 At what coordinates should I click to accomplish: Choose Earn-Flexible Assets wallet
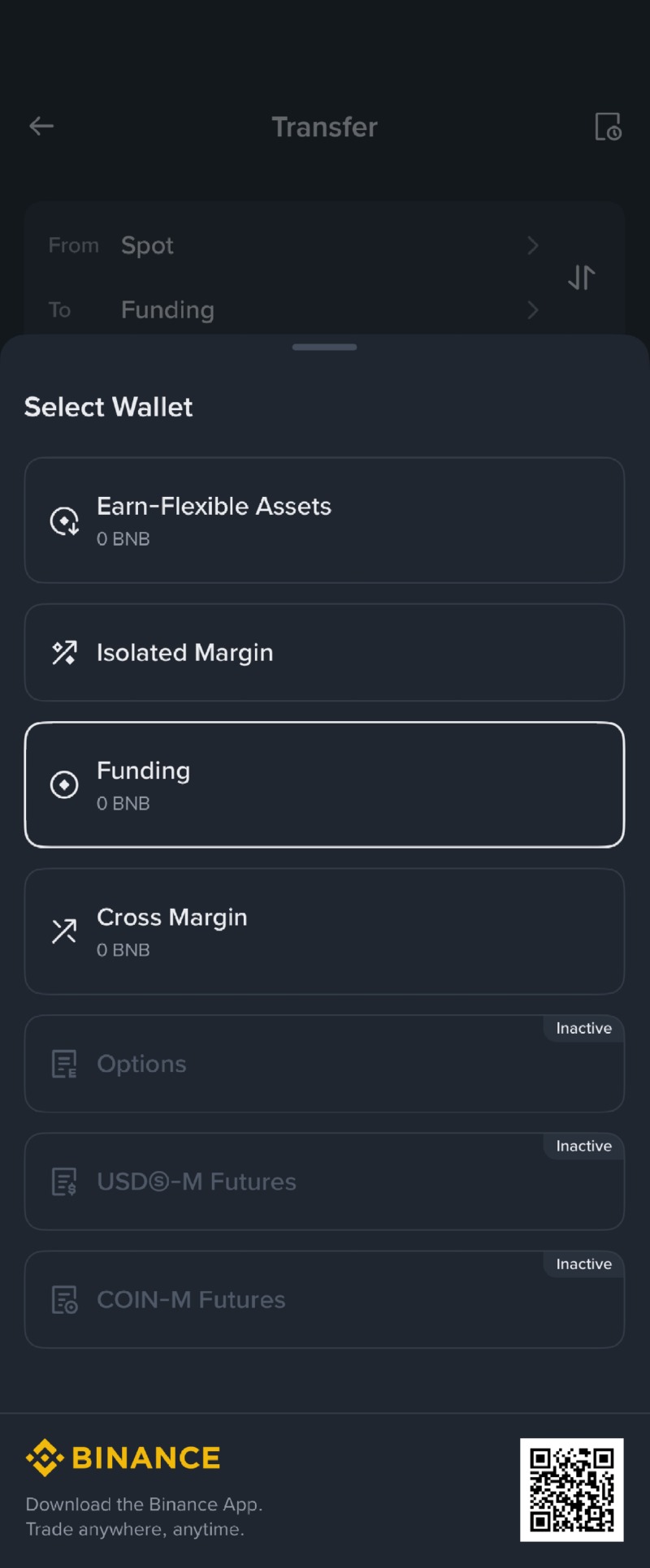[325, 521]
